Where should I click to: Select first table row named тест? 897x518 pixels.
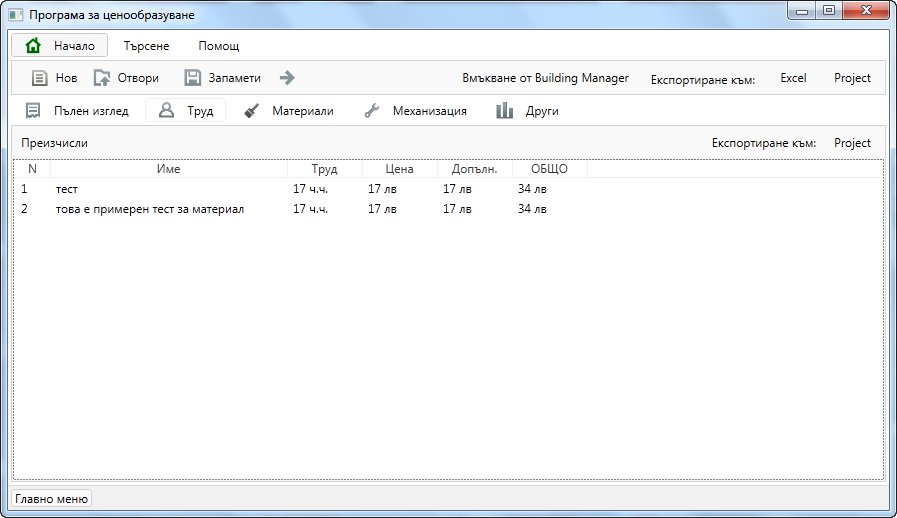pos(67,189)
